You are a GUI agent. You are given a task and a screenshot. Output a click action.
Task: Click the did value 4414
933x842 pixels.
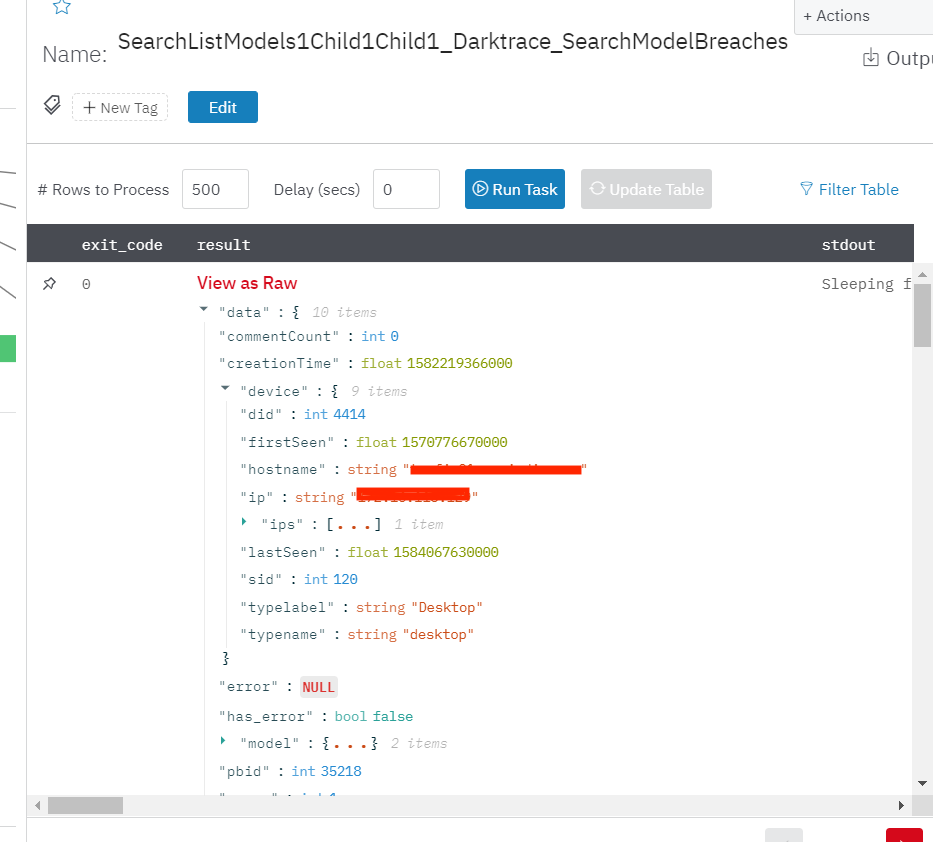click(349, 415)
